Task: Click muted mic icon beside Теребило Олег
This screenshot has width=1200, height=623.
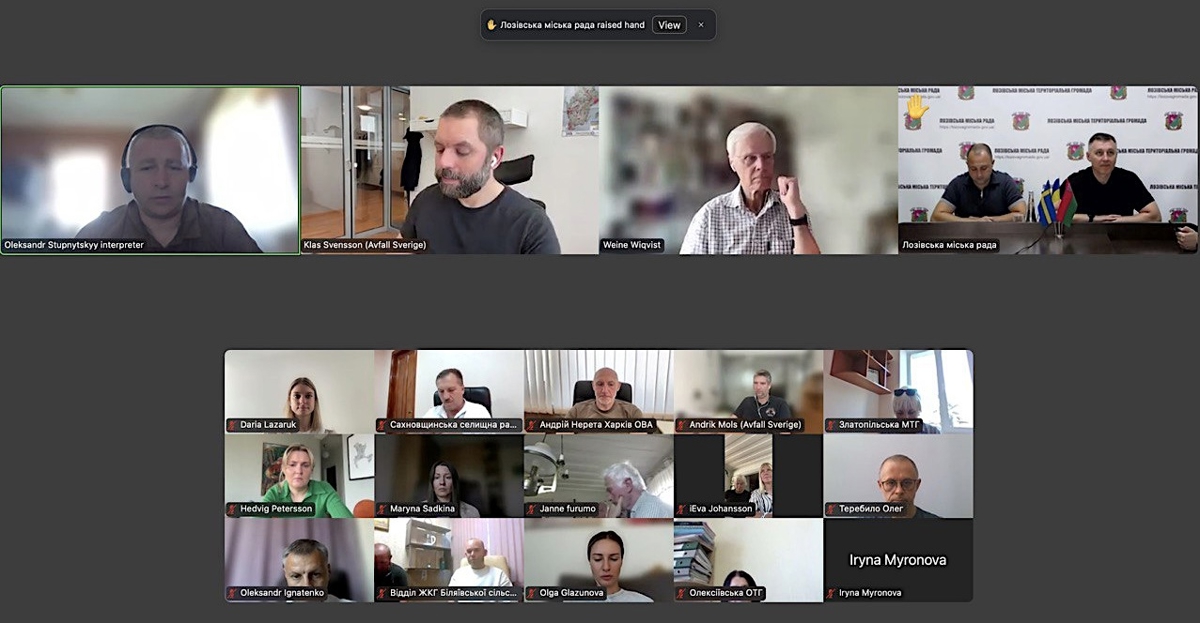Action: click(832, 509)
